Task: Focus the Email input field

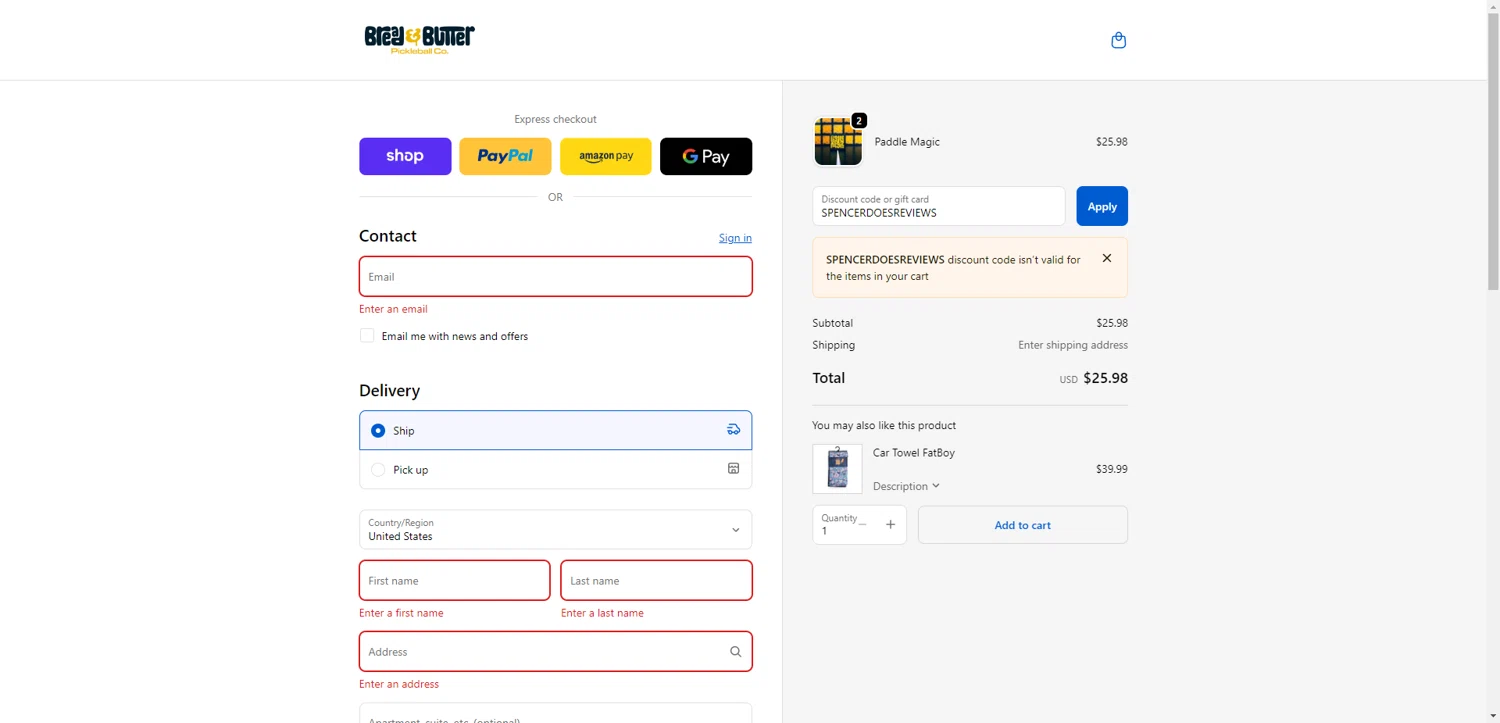Action: 555,276
